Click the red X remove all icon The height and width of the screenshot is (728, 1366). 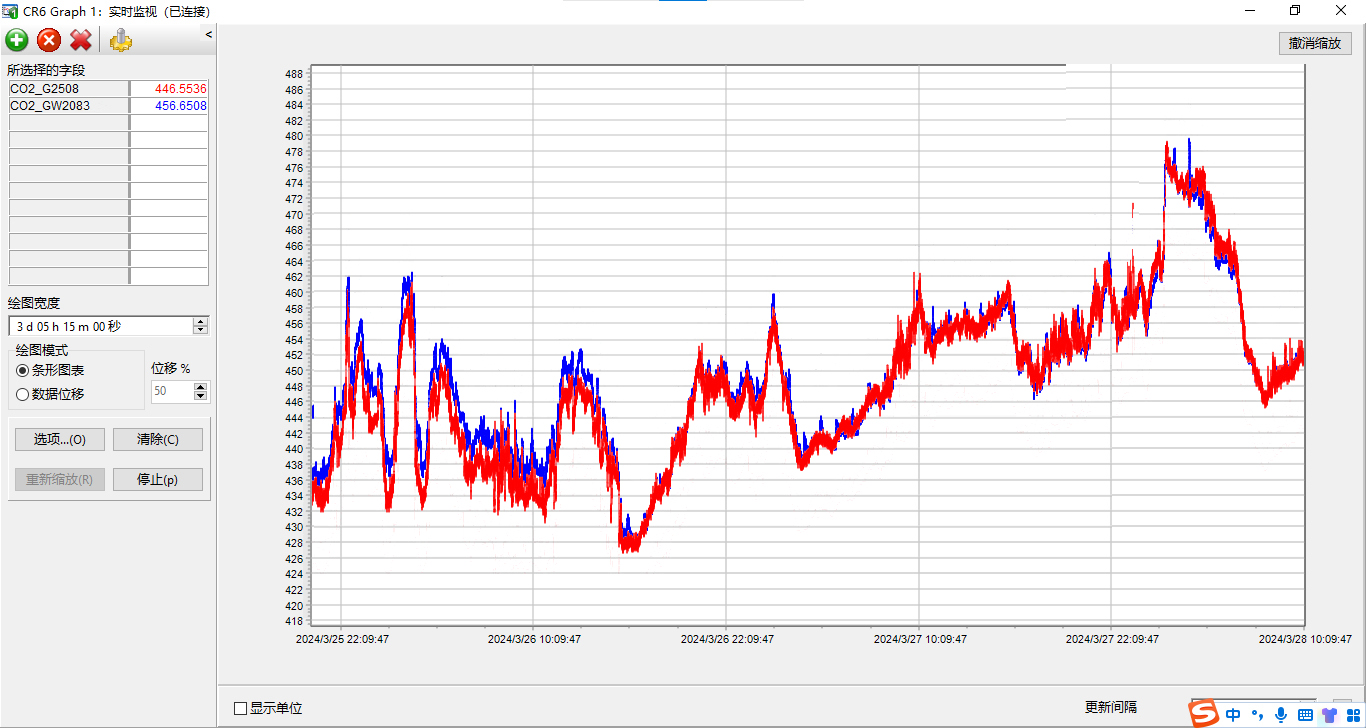(81, 40)
